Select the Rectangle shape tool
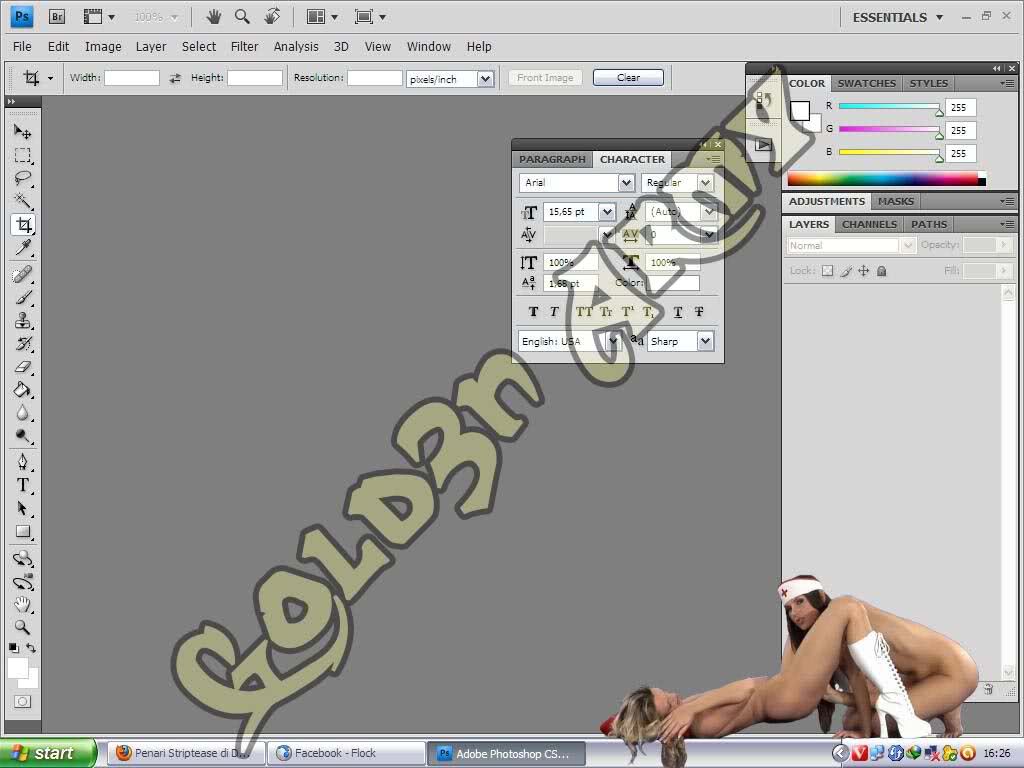Viewport: 1024px width, 768px height. click(x=23, y=532)
